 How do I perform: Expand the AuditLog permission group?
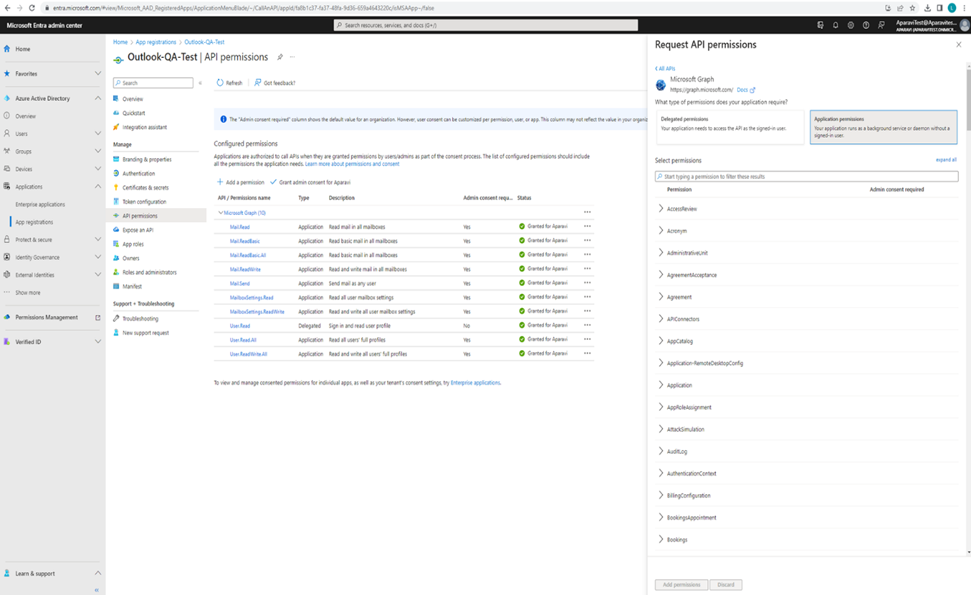click(x=661, y=451)
